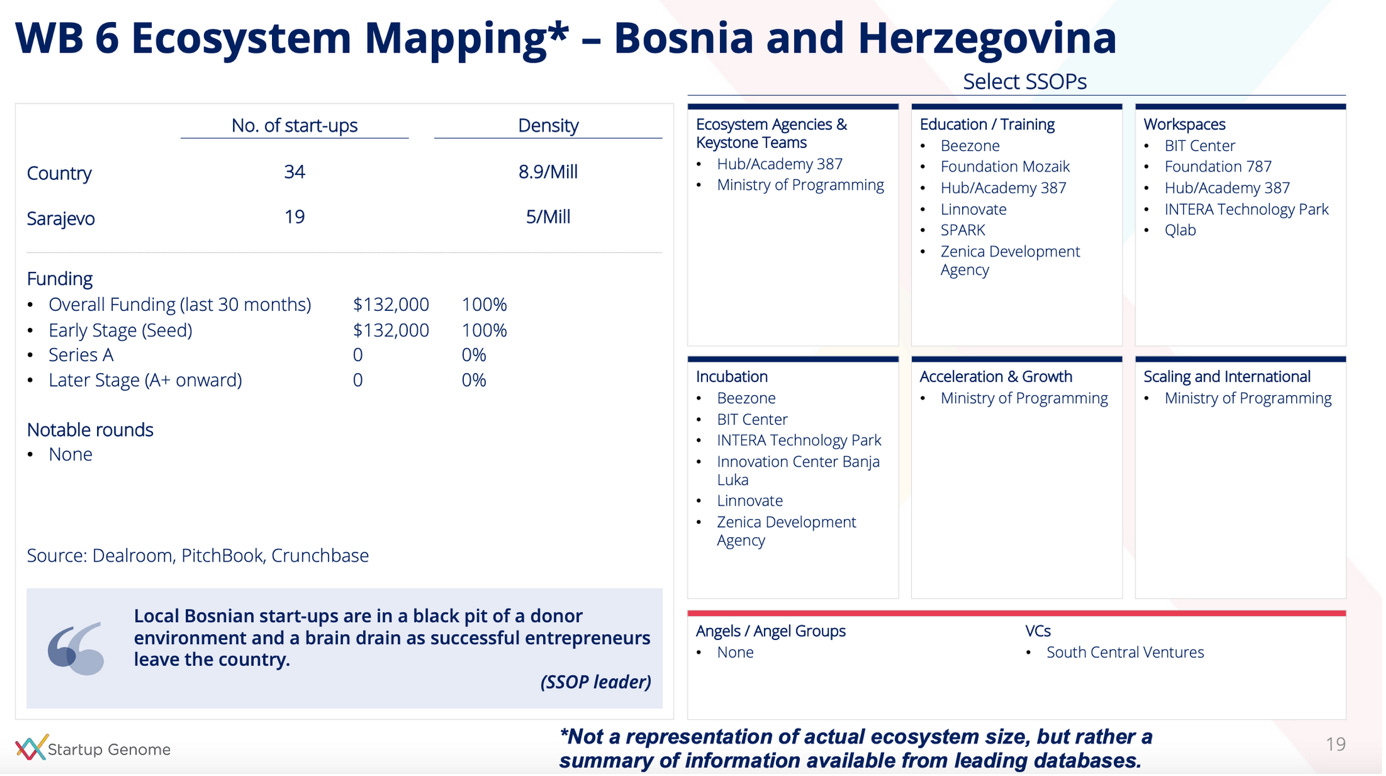Select the 'Country' row label

click(x=59, y=173)
